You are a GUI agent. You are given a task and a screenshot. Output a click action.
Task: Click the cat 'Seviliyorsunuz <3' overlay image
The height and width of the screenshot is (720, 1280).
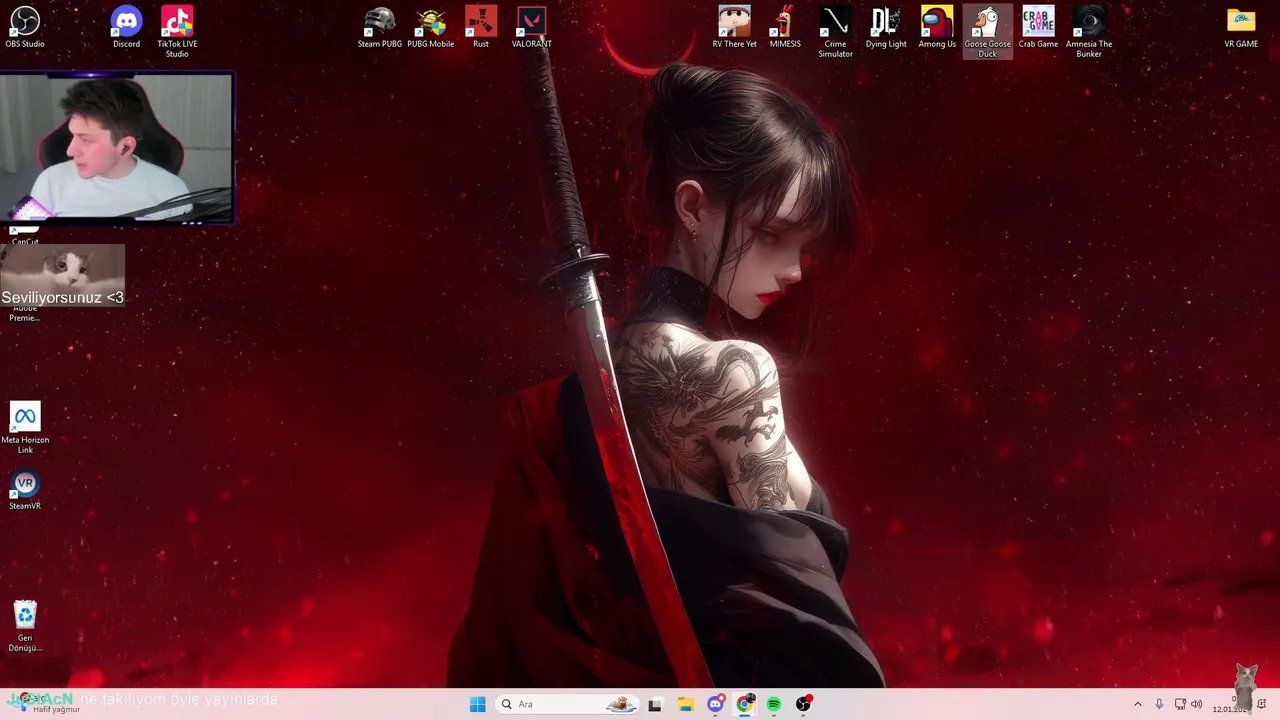pos(62,275)
